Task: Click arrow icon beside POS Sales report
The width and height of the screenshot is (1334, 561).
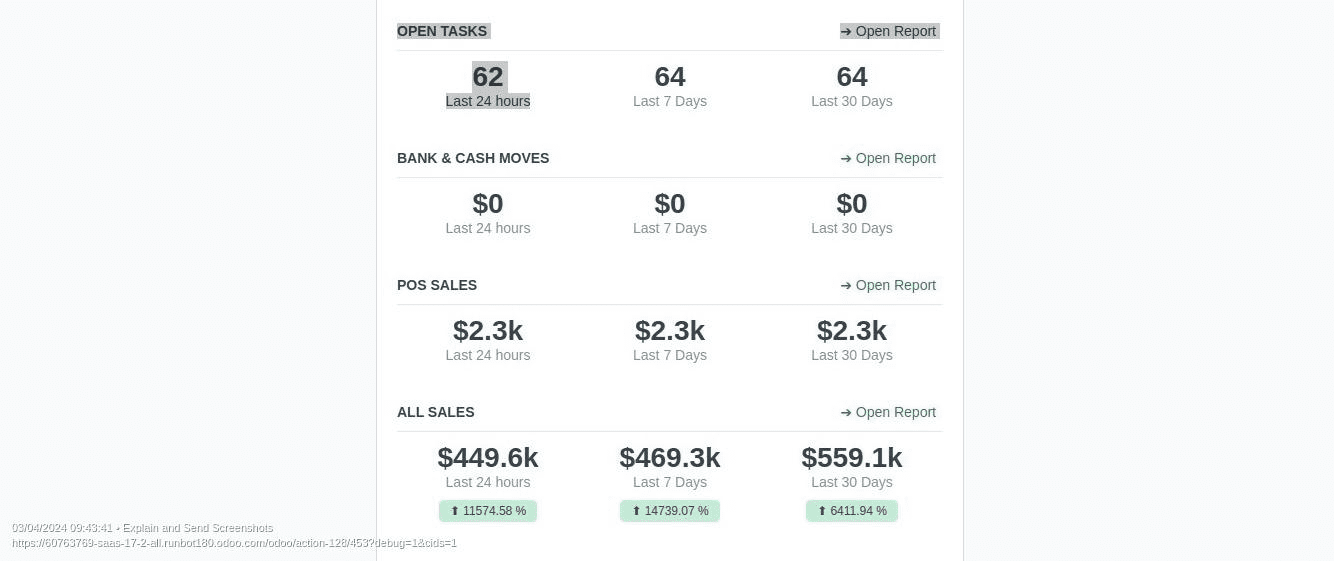Action: [x=846, y=285]
